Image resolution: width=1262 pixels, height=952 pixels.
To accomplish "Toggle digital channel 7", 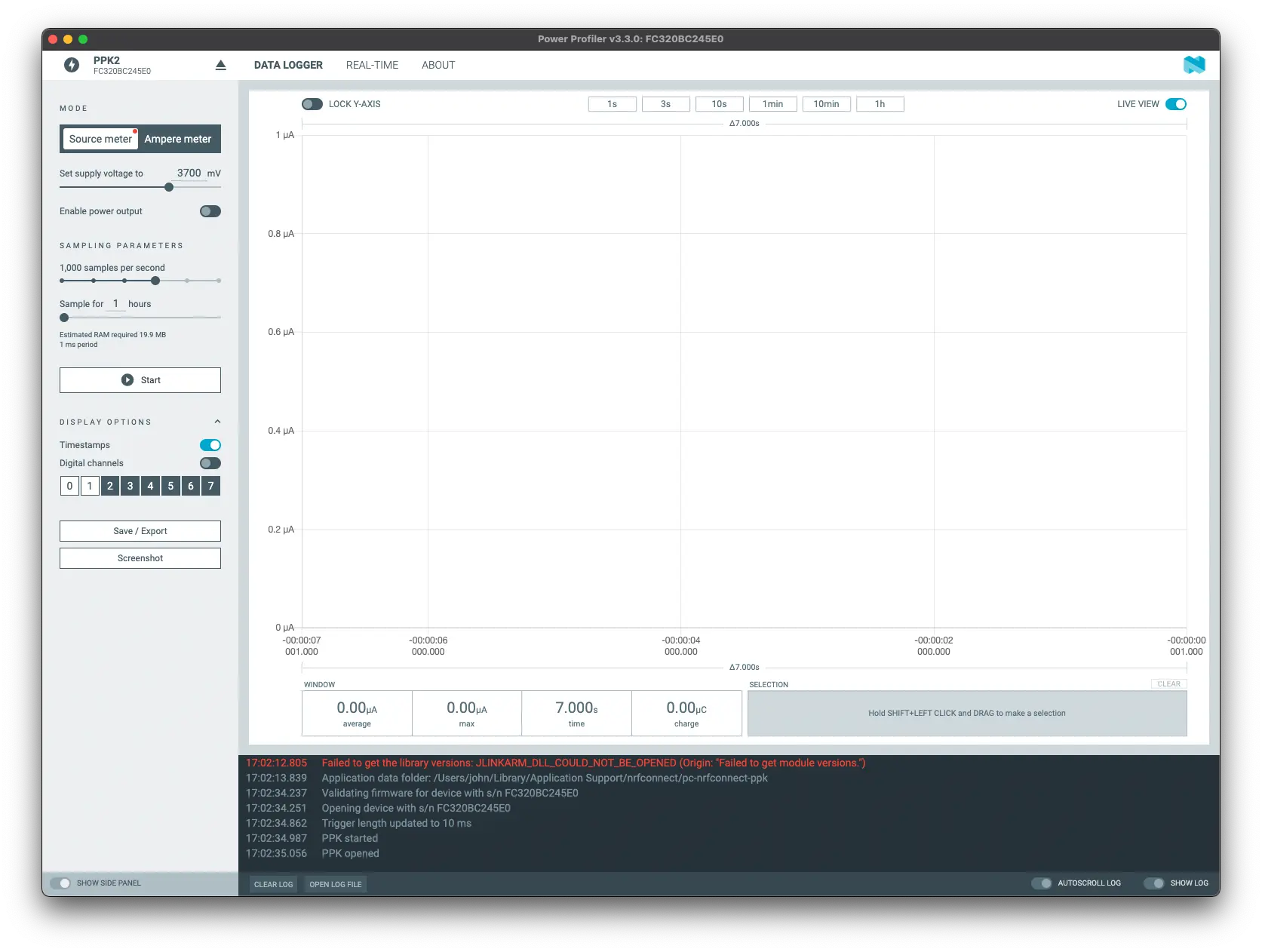I will coord(211,486).
